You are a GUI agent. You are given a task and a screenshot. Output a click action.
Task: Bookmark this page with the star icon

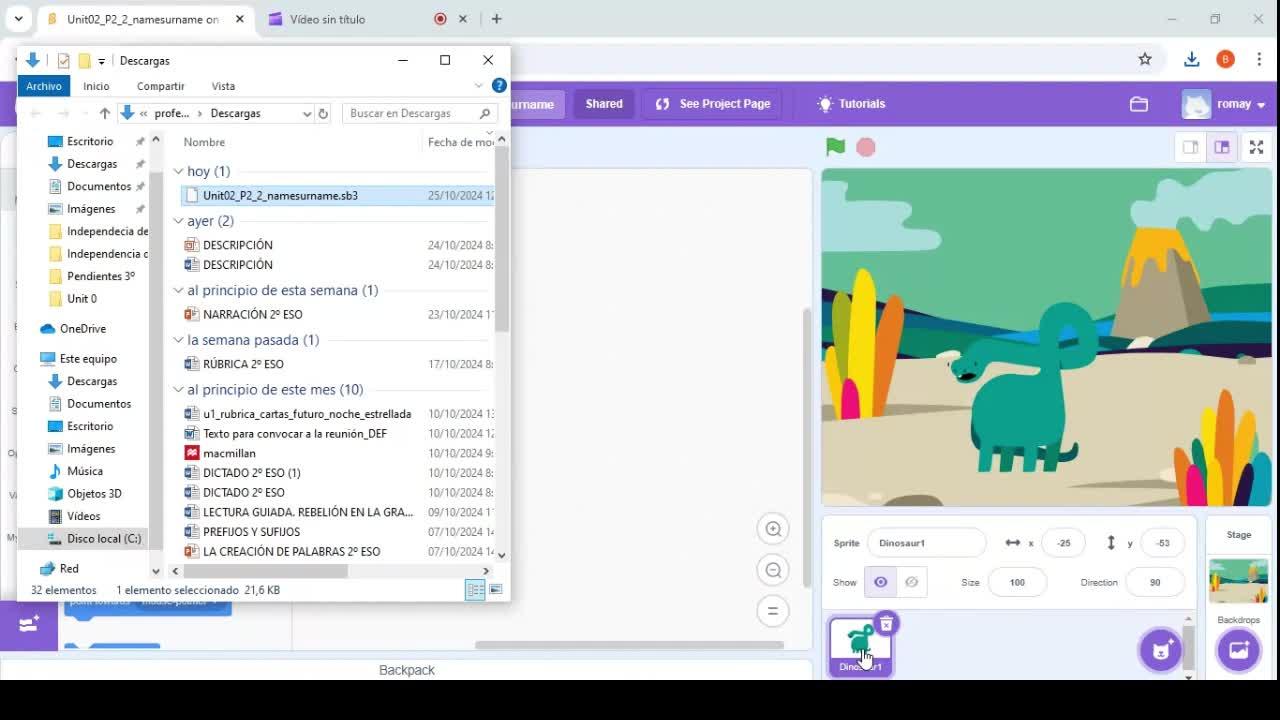pos(1145,59)
